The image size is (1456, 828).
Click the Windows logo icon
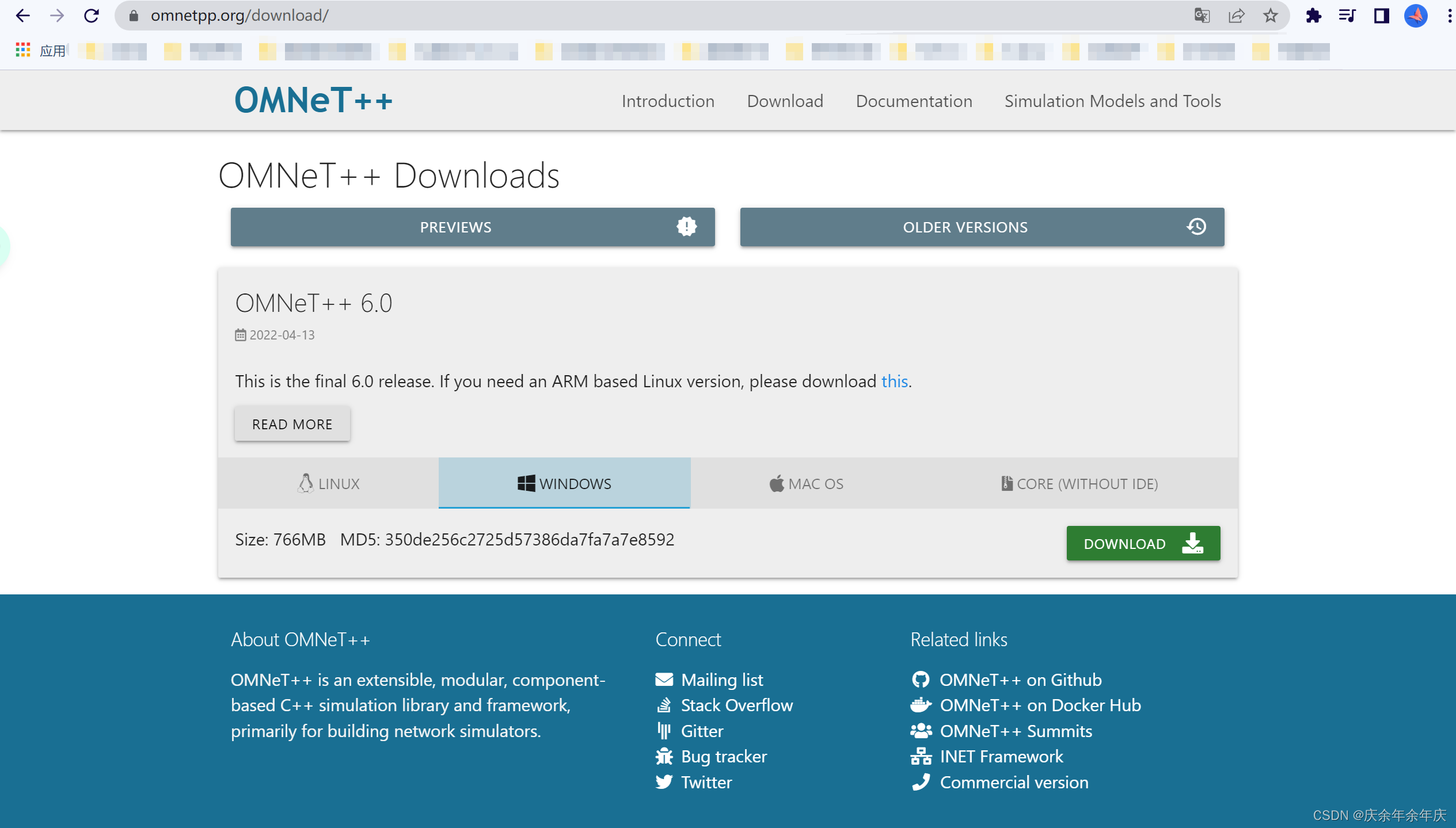[526, 483]
